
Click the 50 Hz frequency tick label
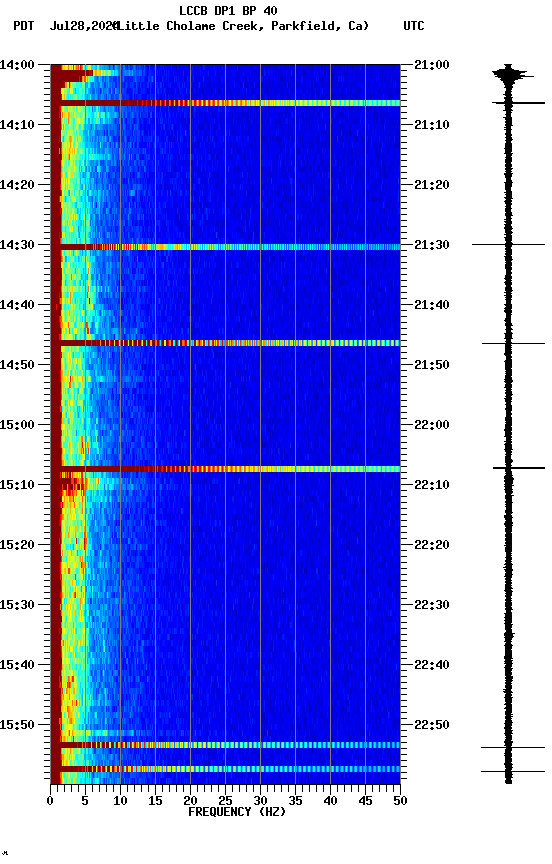(401, 801)
